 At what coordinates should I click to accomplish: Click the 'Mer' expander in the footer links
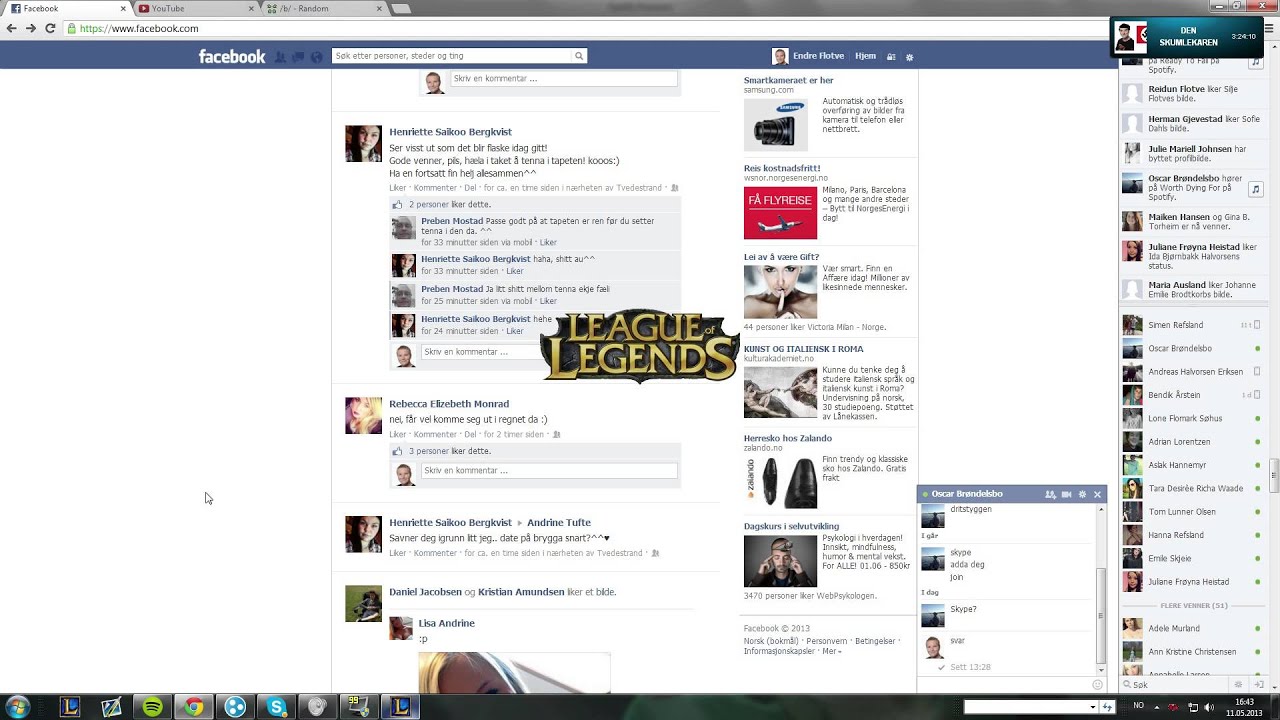pyautogui.click(x=831, y=651)
